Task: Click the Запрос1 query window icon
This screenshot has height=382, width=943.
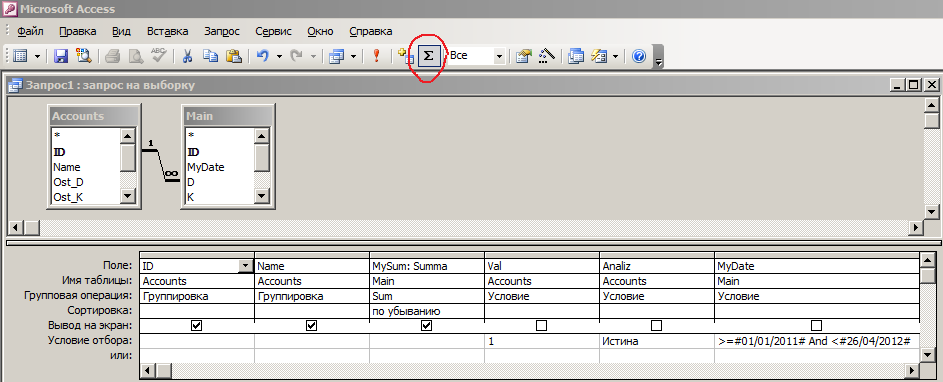Action: pos(16,85)
